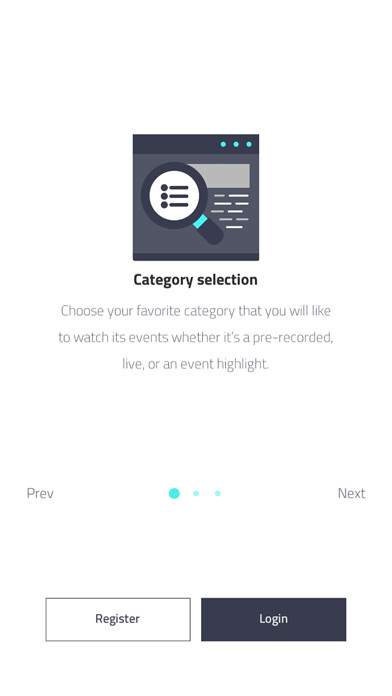Jump to the second page indicator dot
Screen dimensions: 392x696
[196, 493]
